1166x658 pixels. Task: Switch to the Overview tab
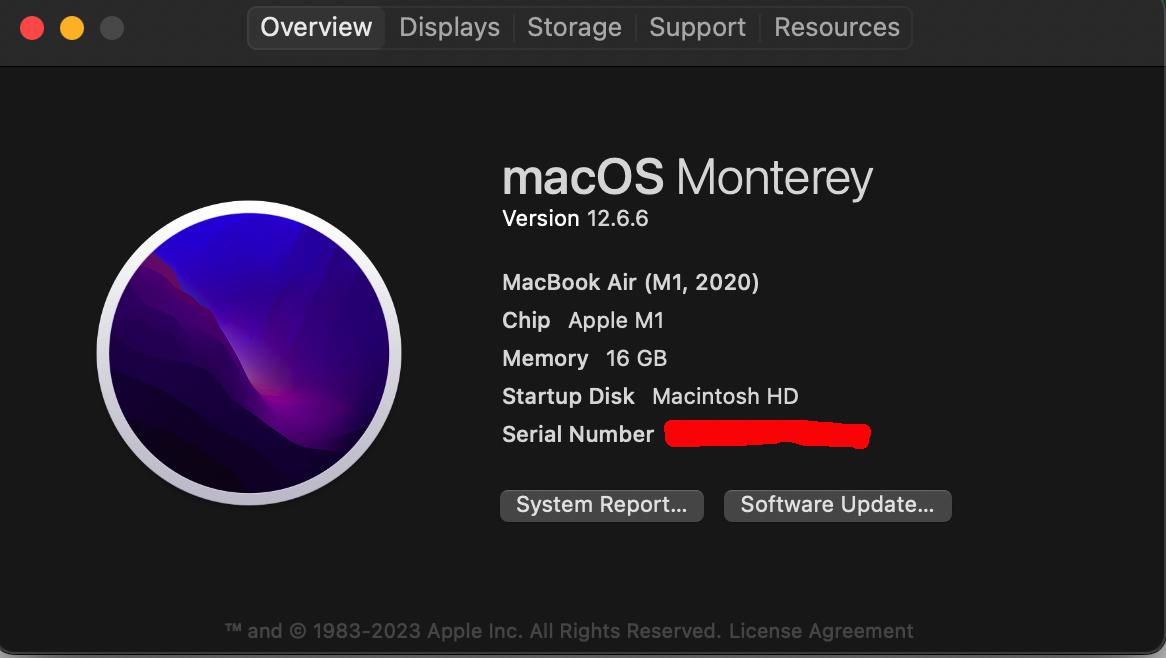pos(316,28)
